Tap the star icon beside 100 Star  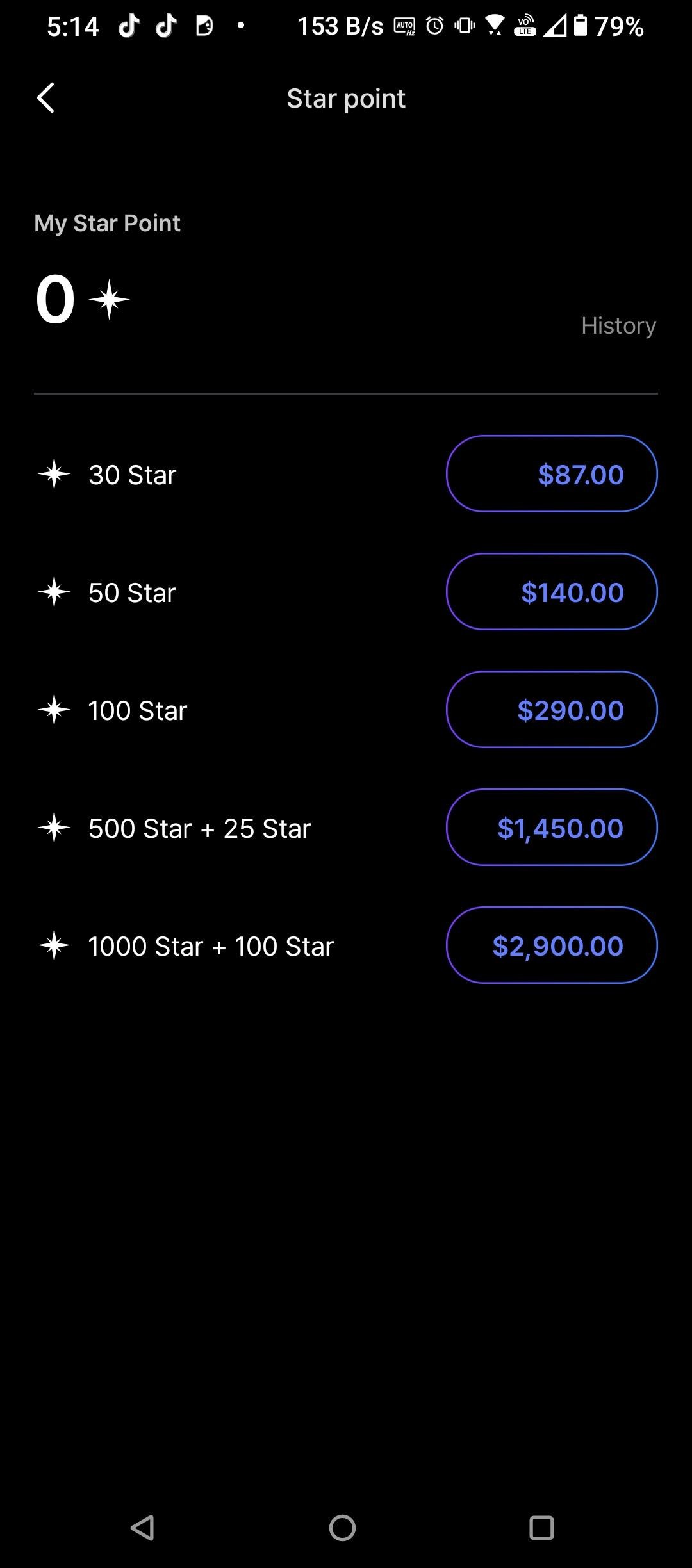(54, 710)
